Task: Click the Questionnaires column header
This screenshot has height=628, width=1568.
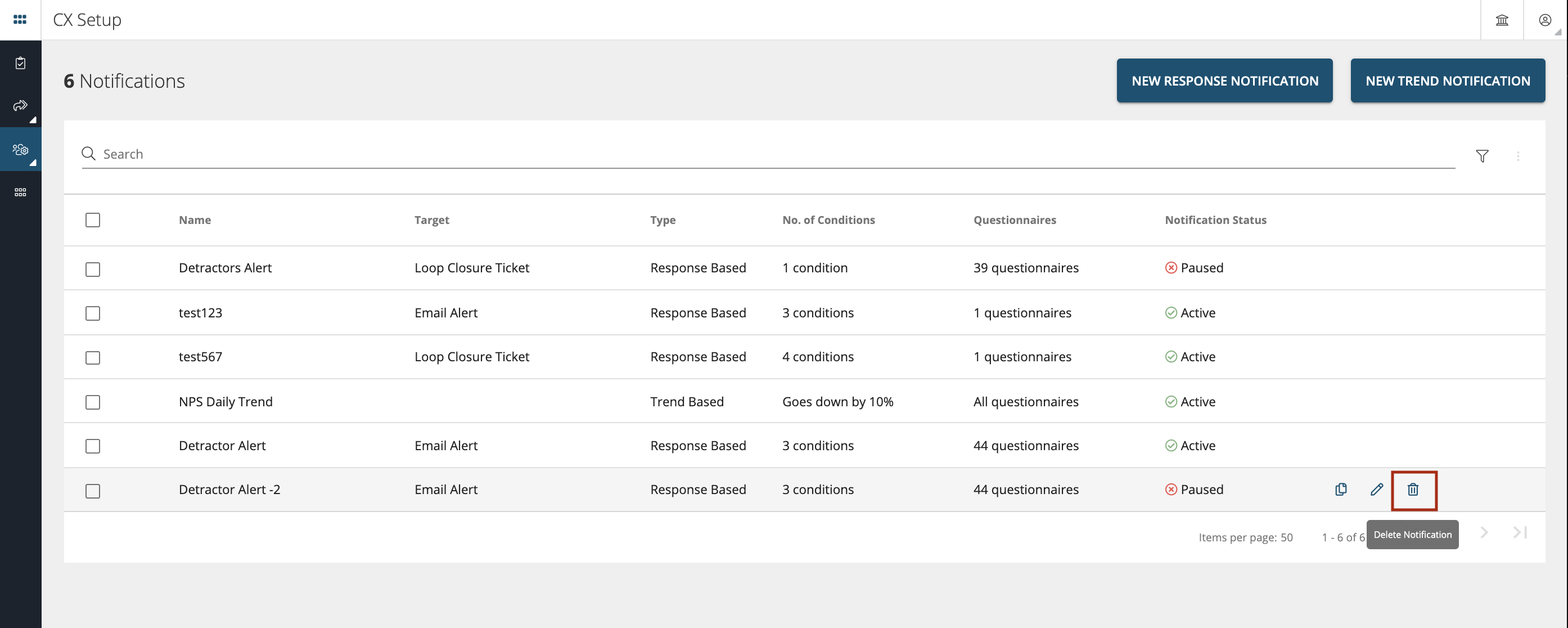Action: pyautogui.click(x=1015, y=220)
